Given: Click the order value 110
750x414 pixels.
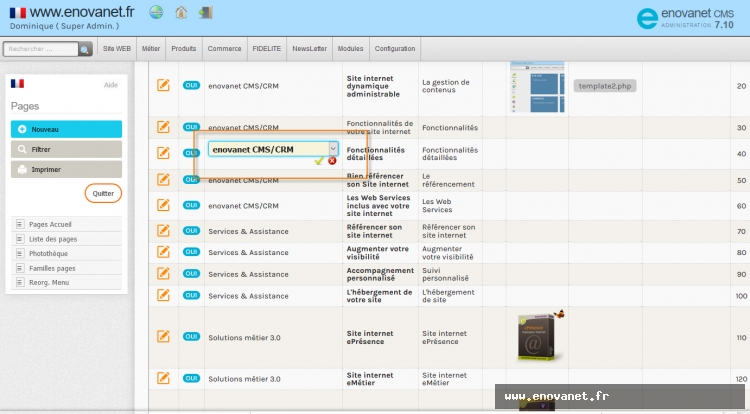Looking at the screenshot, I should point(741,338).
